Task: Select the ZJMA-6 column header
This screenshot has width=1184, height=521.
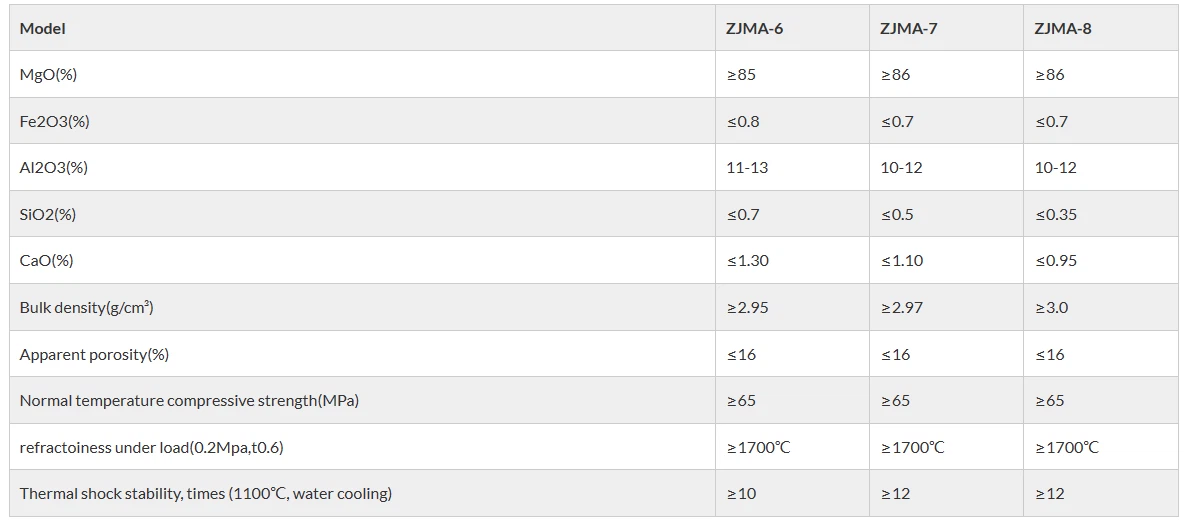Action: click(x=754, y=28)
